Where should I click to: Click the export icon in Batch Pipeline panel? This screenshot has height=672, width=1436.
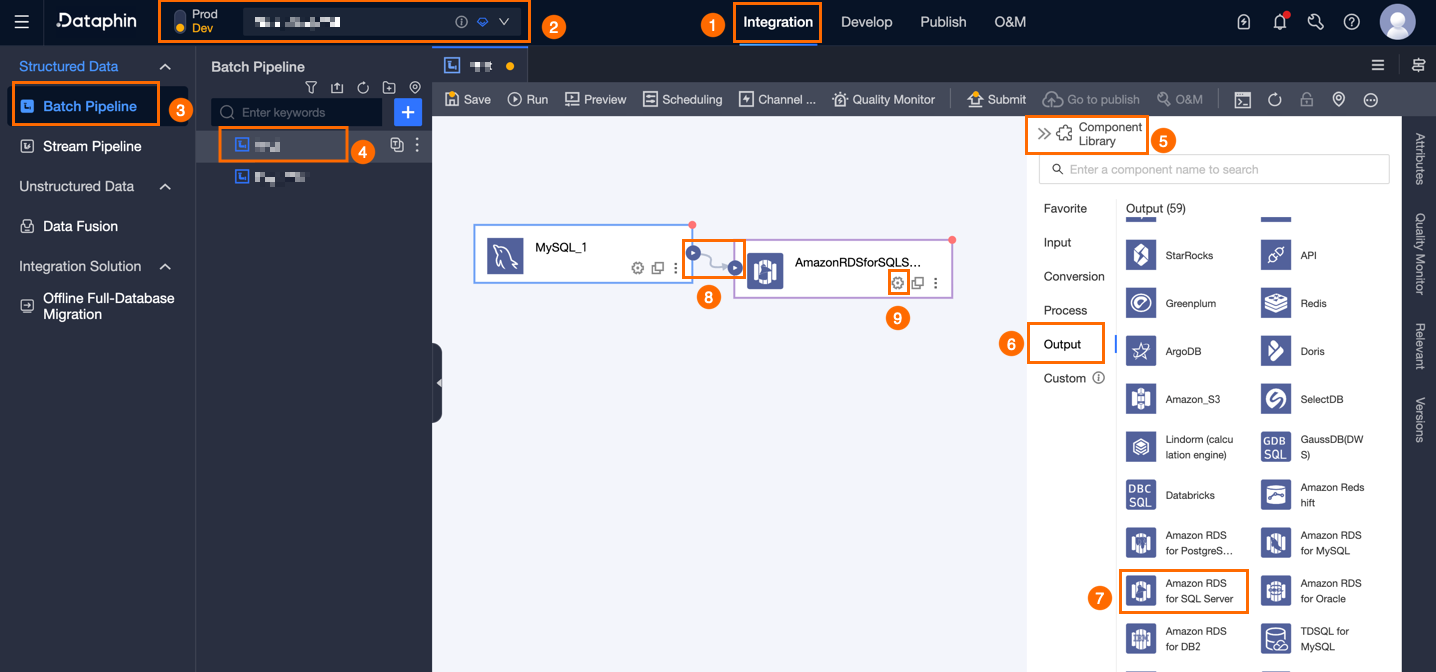click(337, 88)
